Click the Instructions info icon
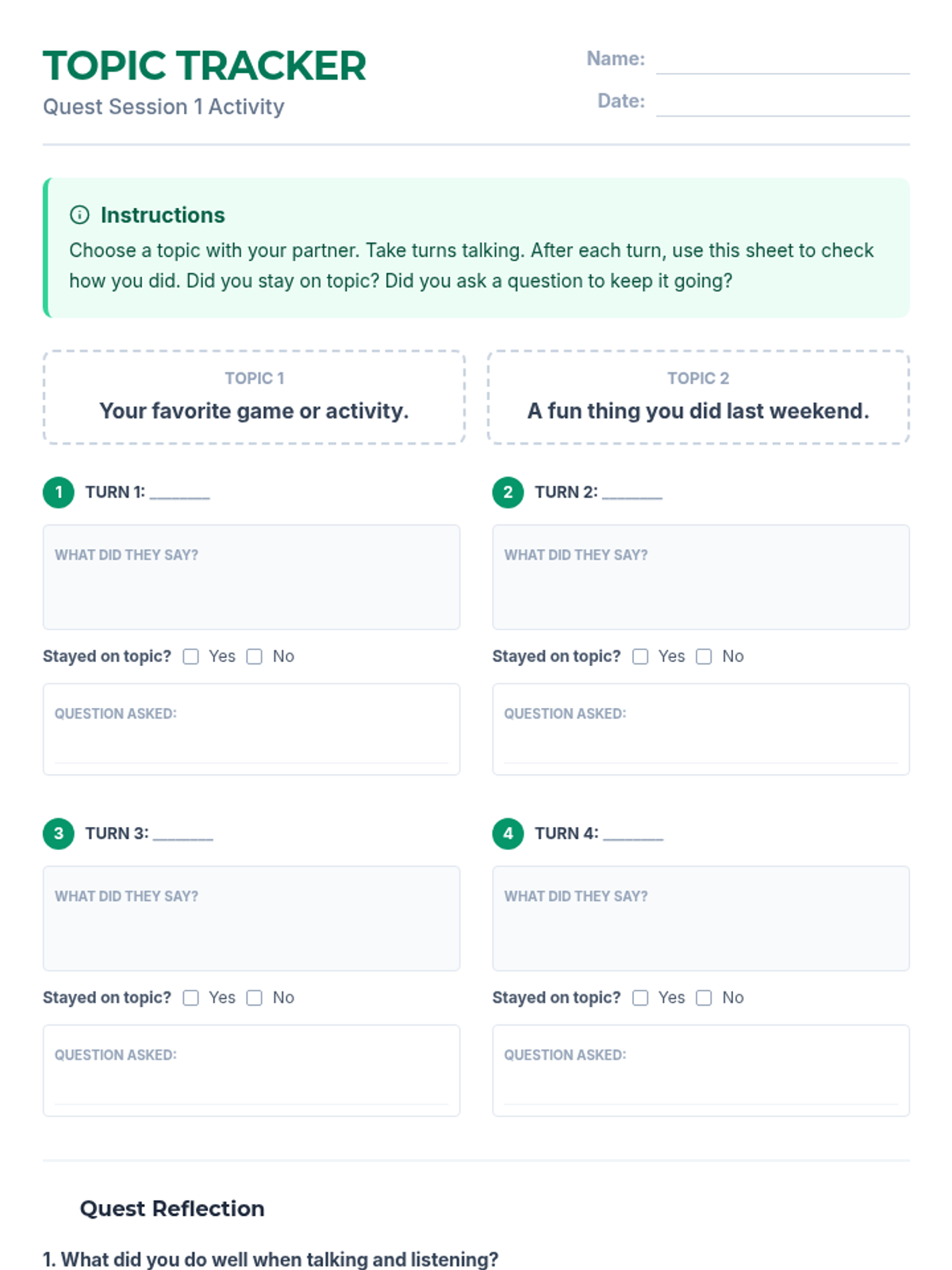 (x=79, y=214)
